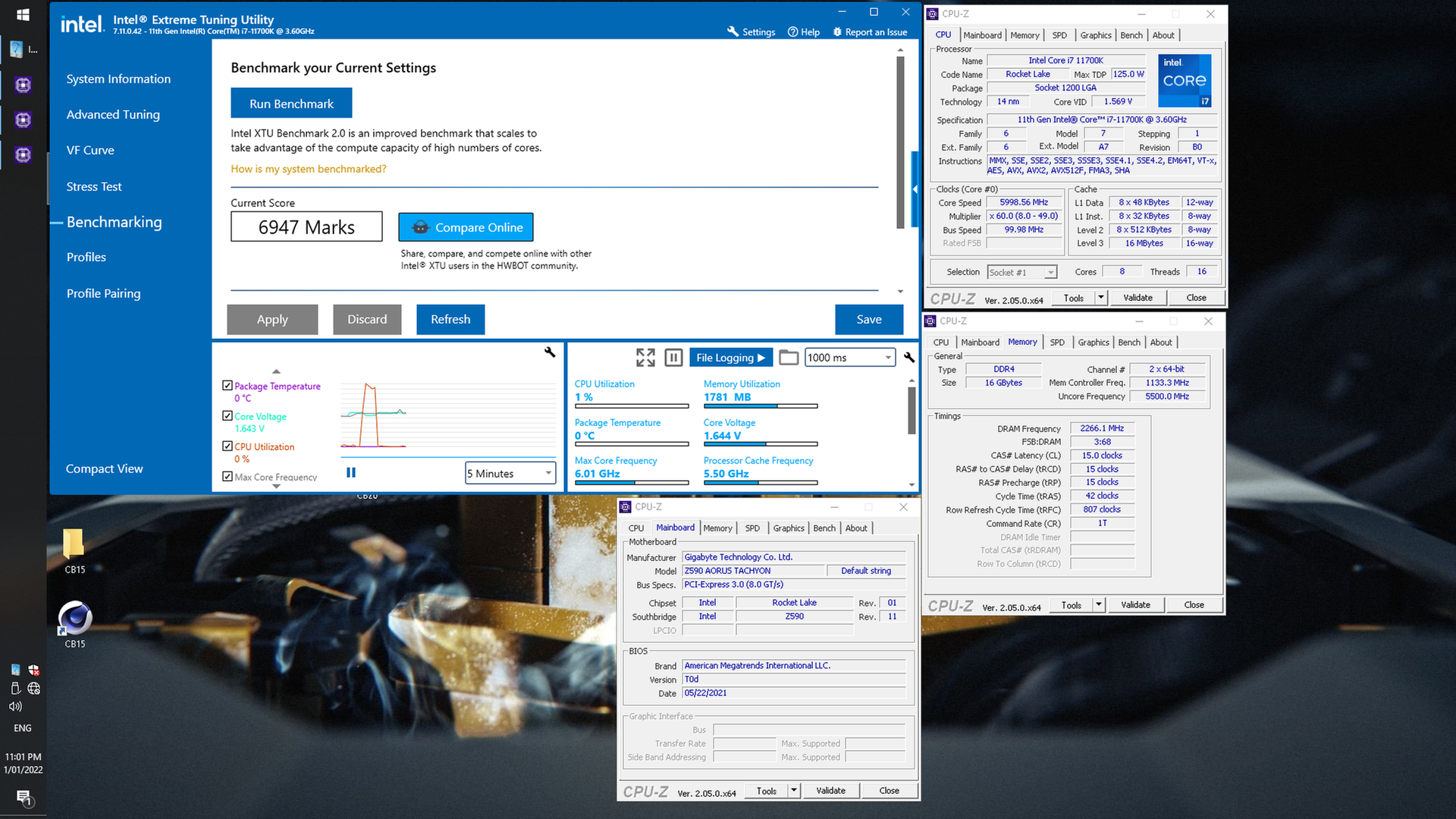Click Compare Online button
The image size is (1456, 819).
click(466, 227)
